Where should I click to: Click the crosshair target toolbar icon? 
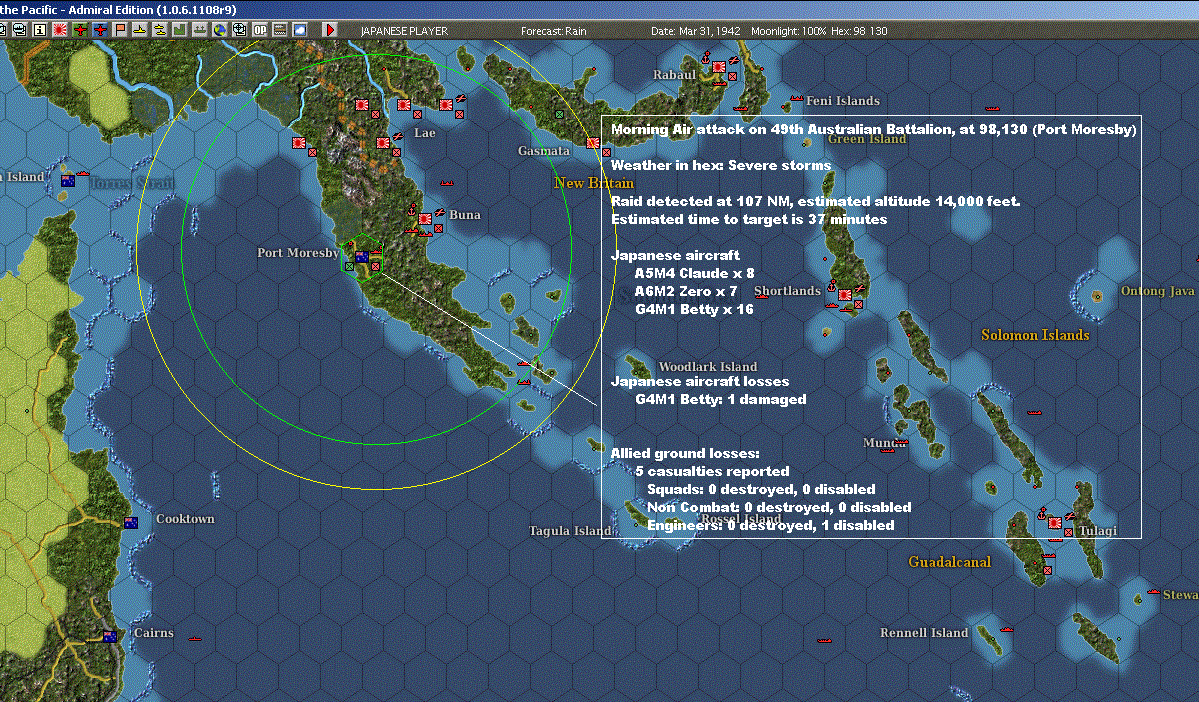(239, 30)
